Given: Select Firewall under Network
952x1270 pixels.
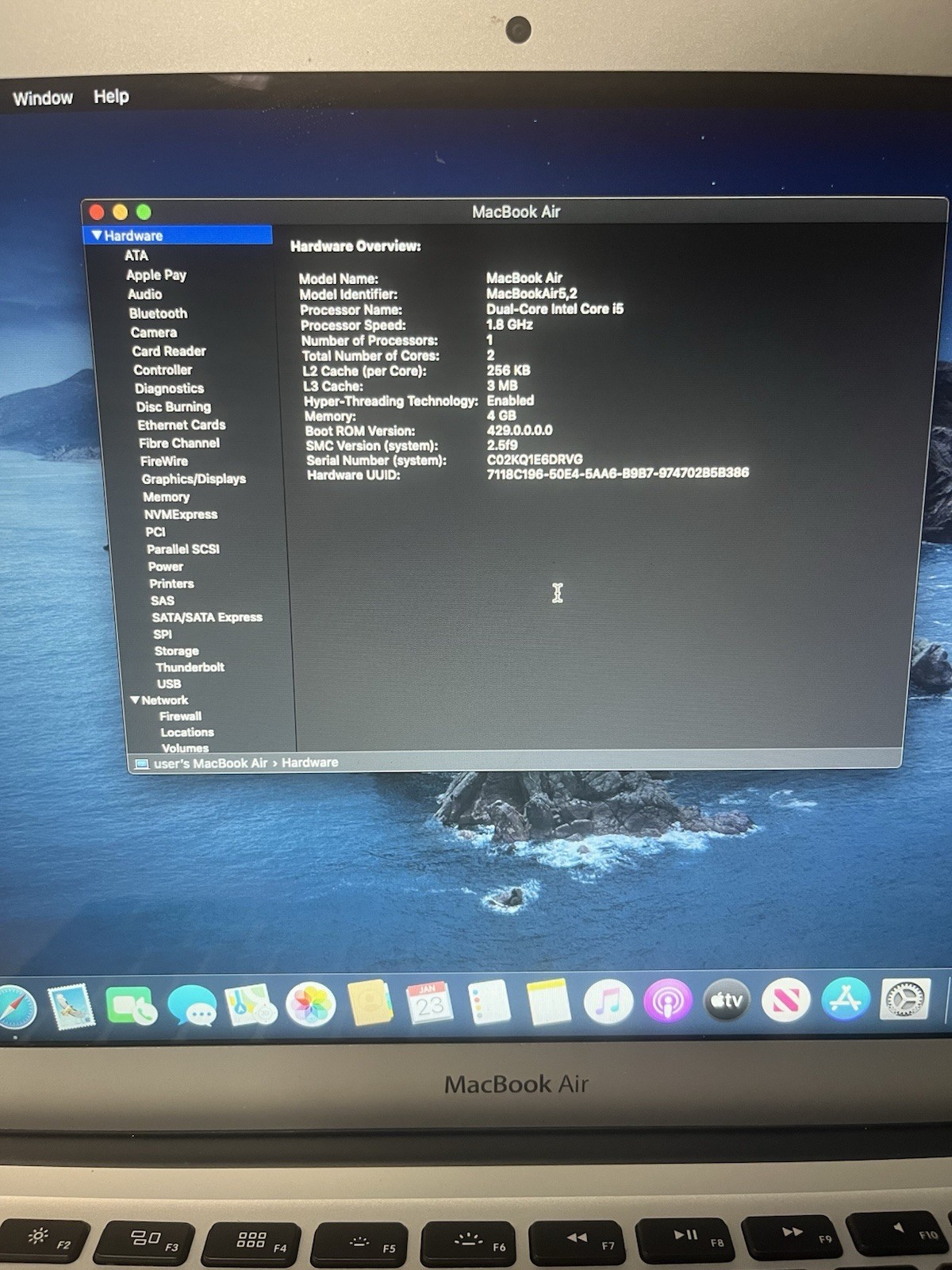Looking at the screenshot, I should tap(180, 716).
